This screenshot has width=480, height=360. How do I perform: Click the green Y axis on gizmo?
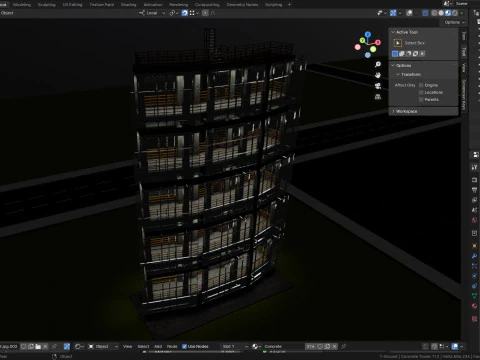pyautogui.click(x=362, y=40)
